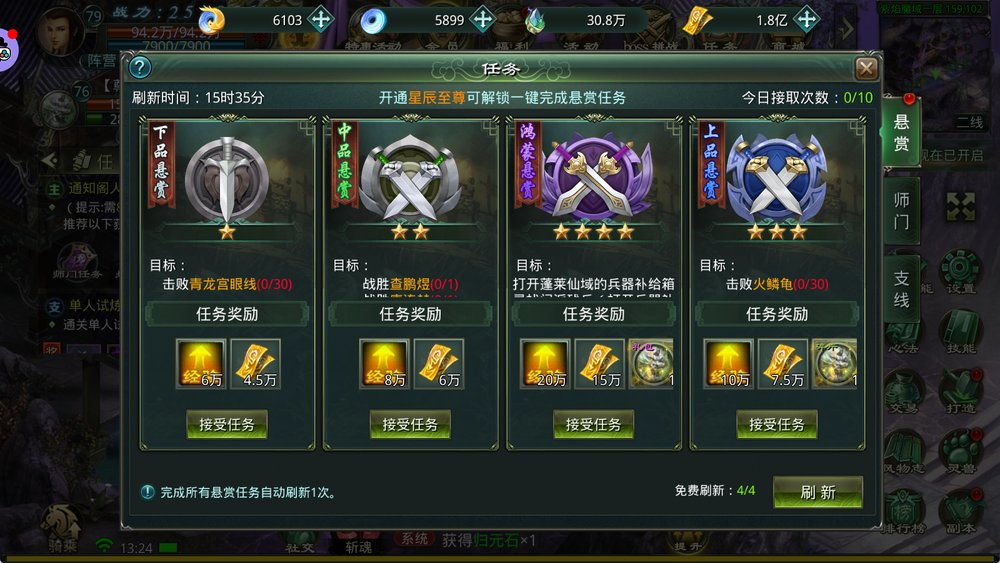Expand the top bar right arrow
This screenshot has height=563, width=1000.
[847, 28]
